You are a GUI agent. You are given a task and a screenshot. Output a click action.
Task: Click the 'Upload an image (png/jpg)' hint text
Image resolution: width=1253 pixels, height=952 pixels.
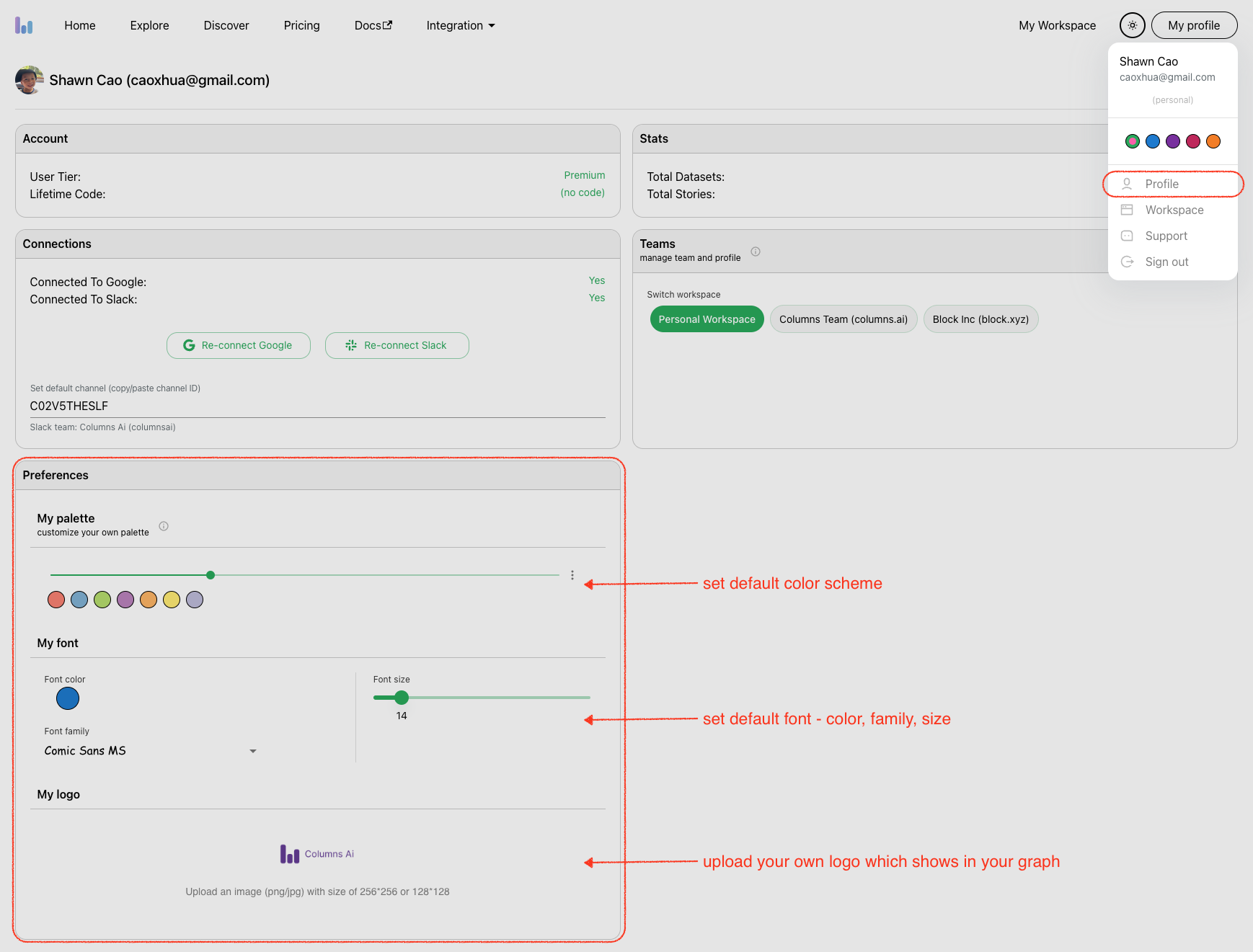317,891
